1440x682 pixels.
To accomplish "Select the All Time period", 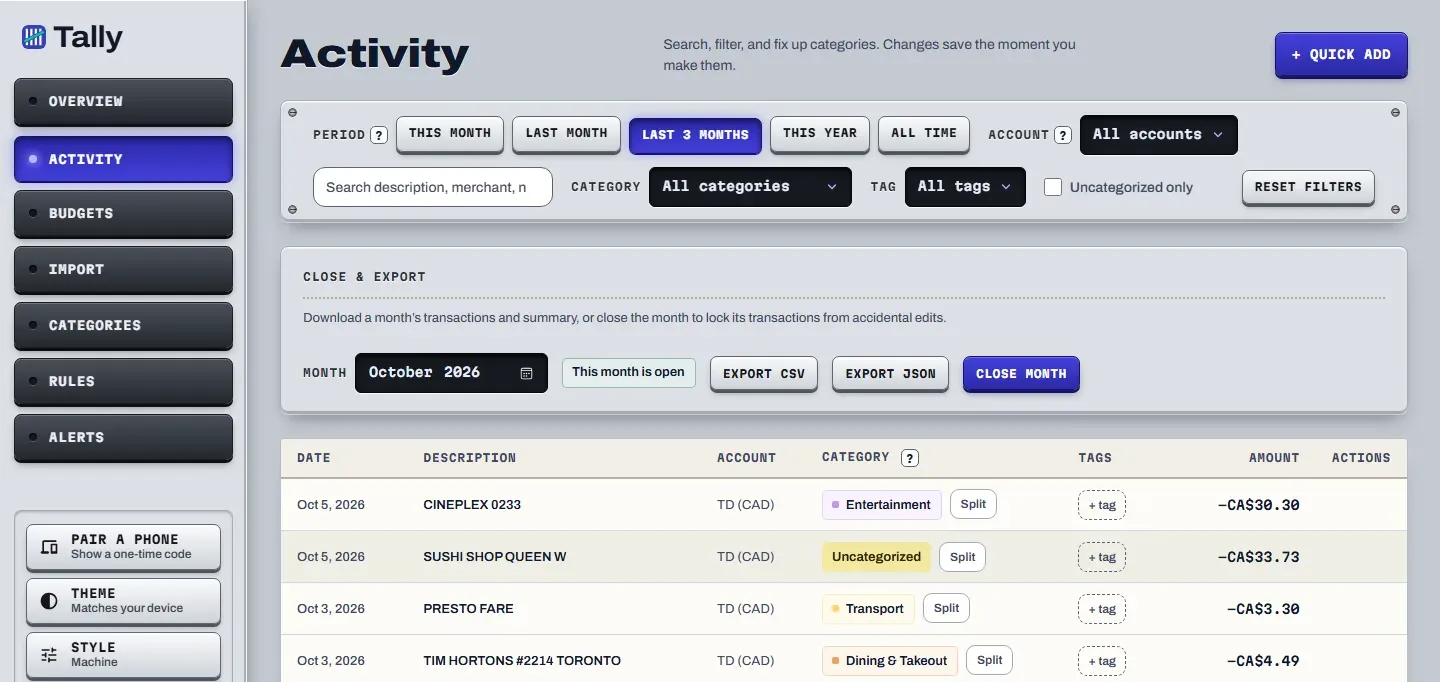I will pyautogui.click(x=924, y=134).
